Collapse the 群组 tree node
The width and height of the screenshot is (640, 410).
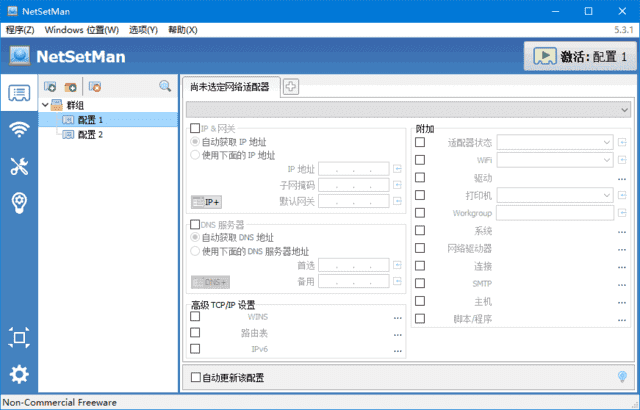(45, 105)
